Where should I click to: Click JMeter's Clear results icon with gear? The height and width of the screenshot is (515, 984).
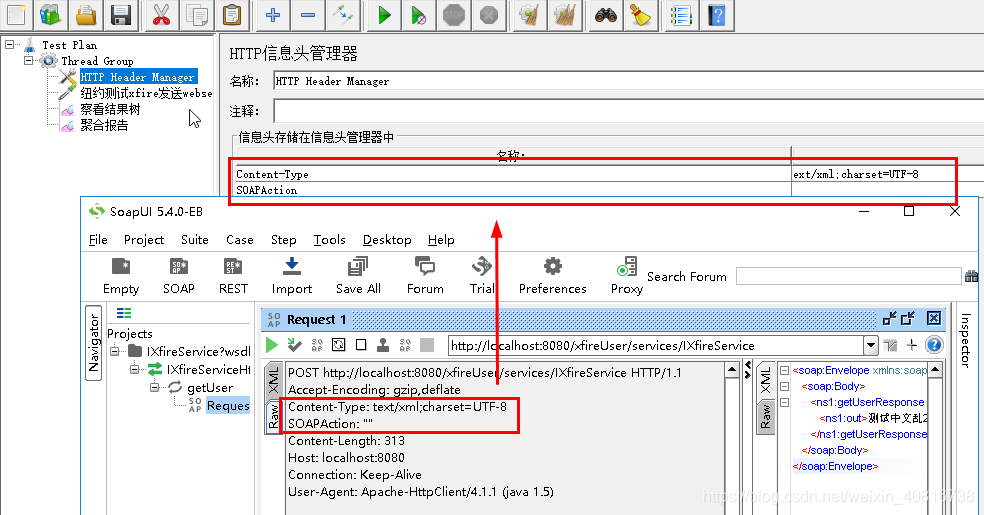[x=530, y=14]
